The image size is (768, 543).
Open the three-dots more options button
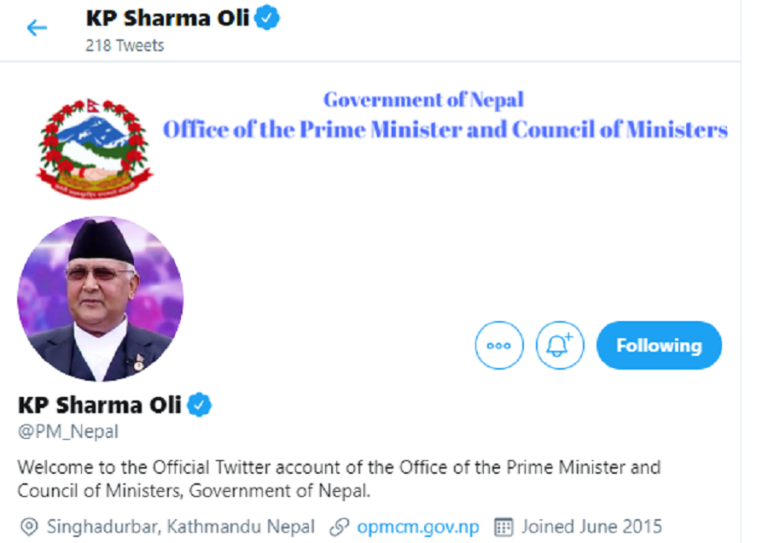pyautogui.click(x=499, y=345)
